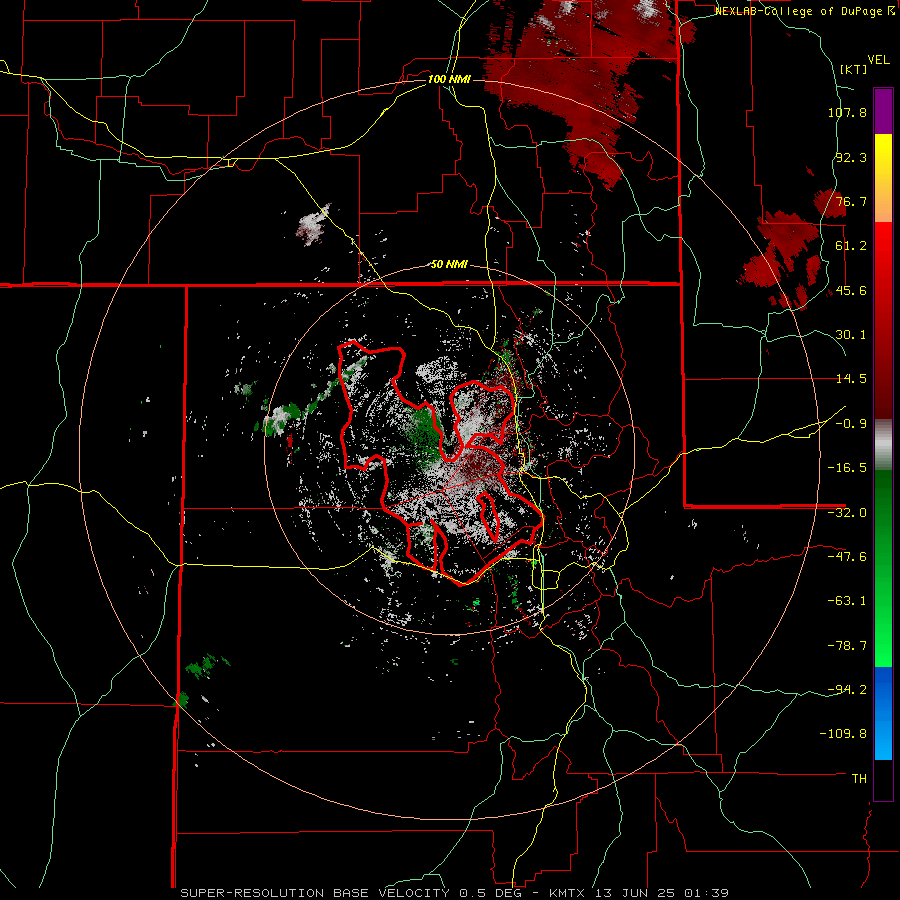Viewport: 900px width, 900px height.
Task: Click the [KT] units label
Action: tap(854, 69)
